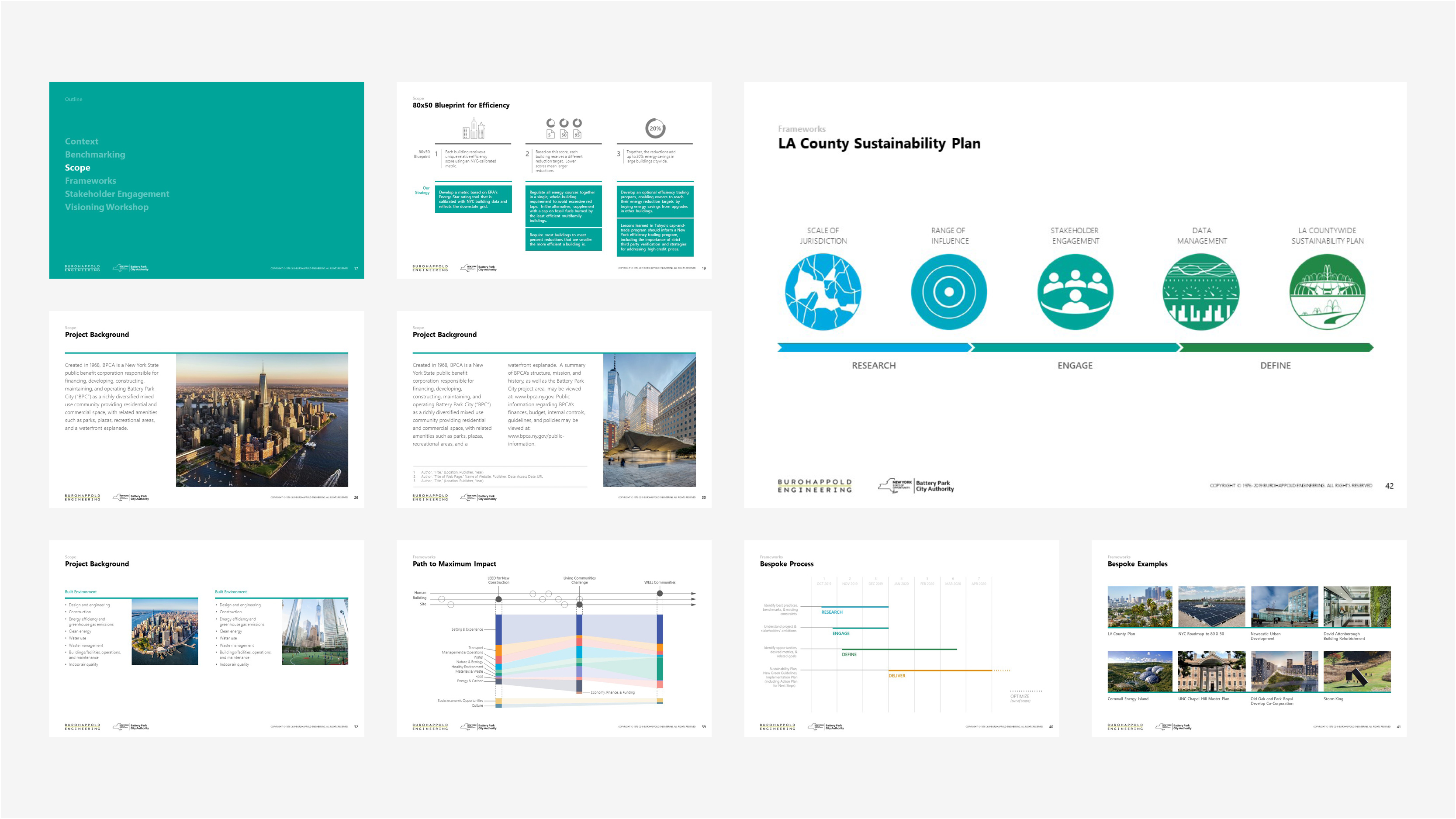This screenshot has width=1456, height=819.
Task: Click the Stakeholder Engagement people icon
Action: tap(1075, 292)
